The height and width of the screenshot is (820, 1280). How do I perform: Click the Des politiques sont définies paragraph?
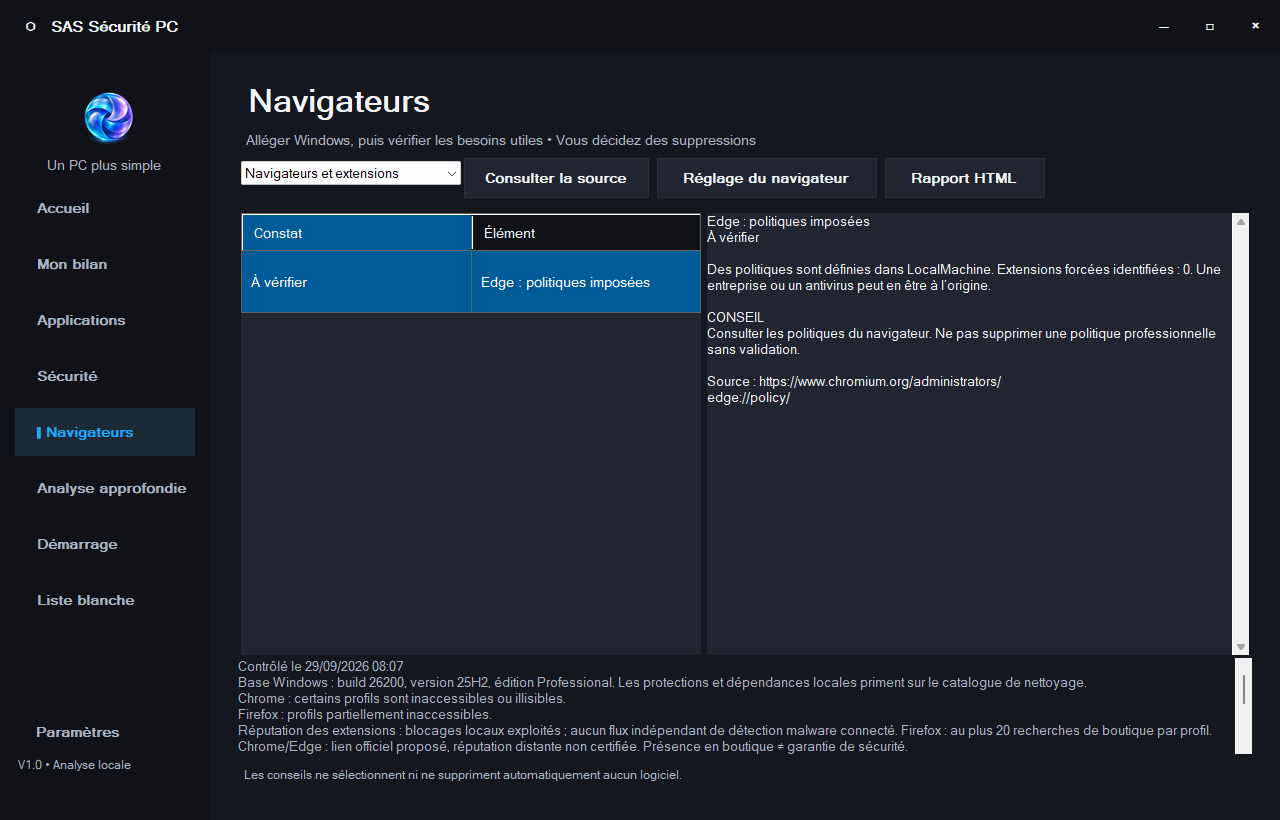pos(964,277)
